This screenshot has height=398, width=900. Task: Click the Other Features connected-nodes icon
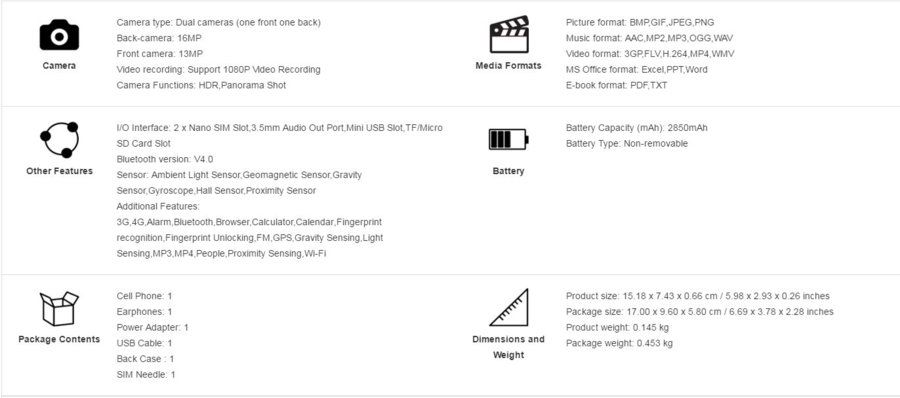coord(59,140)
